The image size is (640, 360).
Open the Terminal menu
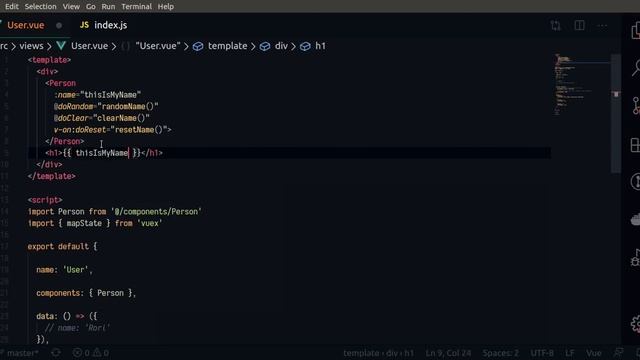click(136, 7)
